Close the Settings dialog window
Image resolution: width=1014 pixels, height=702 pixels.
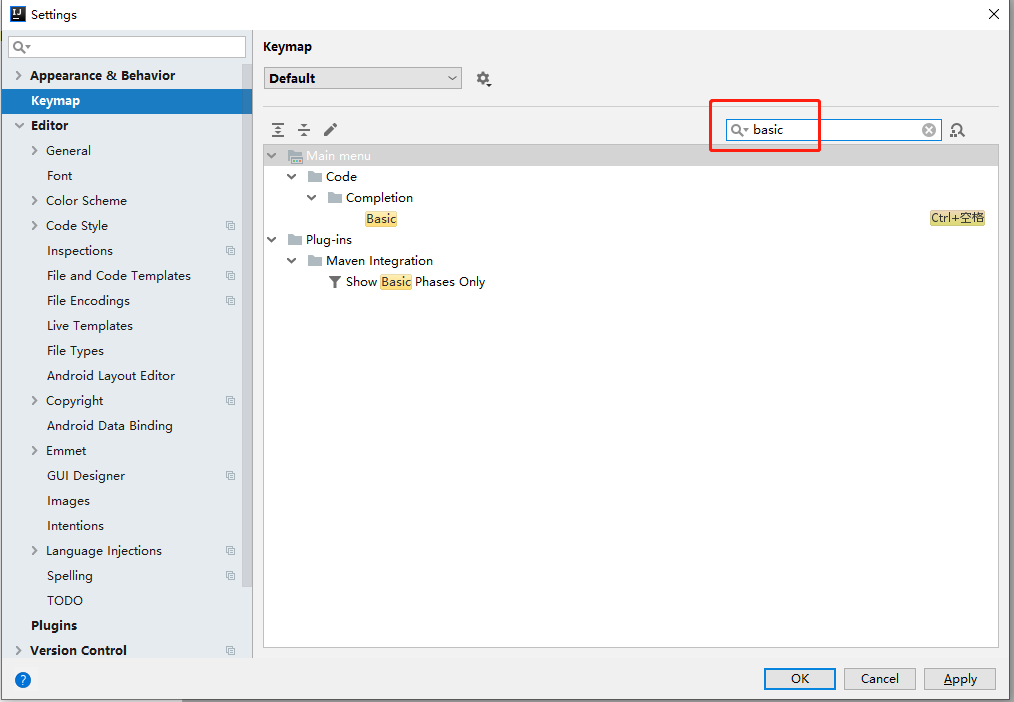point(994,14)
